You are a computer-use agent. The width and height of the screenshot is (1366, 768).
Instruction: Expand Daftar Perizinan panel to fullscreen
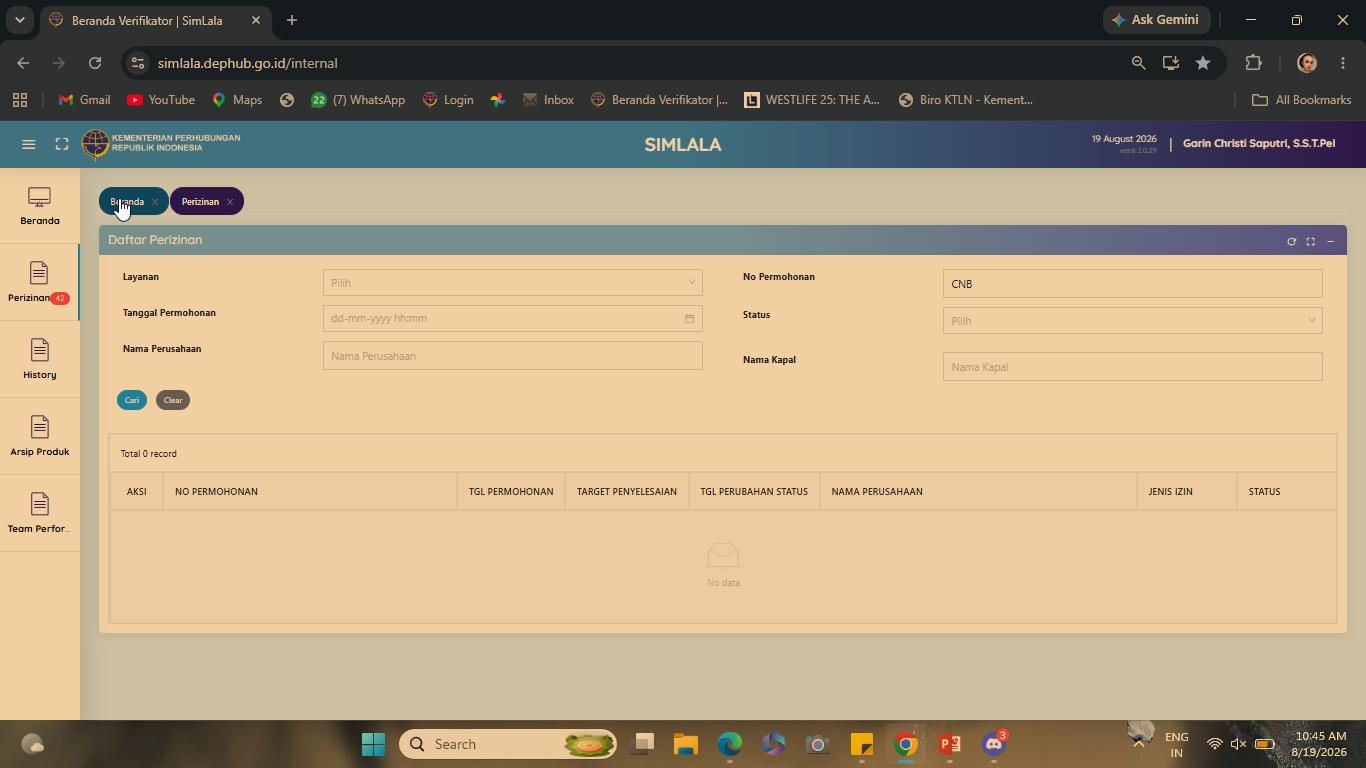[x=1310, y=241]
